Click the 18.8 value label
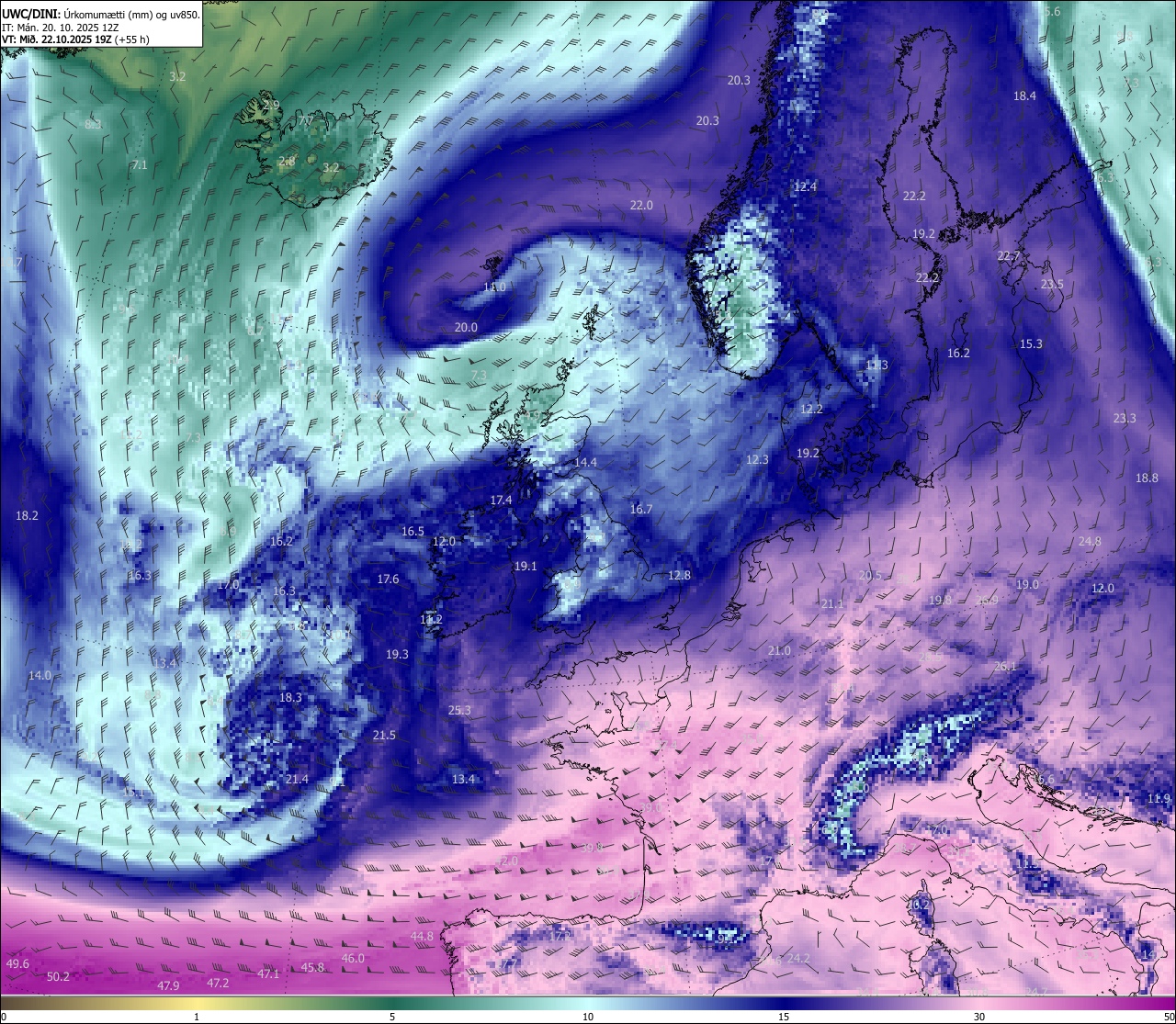Viewport: 1176px width, 1024px height. tap(1147, 478)
